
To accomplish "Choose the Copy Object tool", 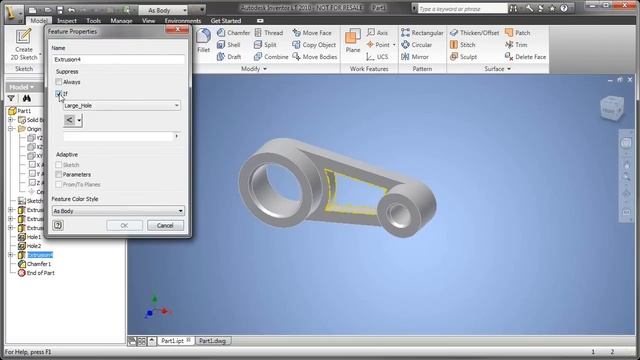I will [314, 45].
